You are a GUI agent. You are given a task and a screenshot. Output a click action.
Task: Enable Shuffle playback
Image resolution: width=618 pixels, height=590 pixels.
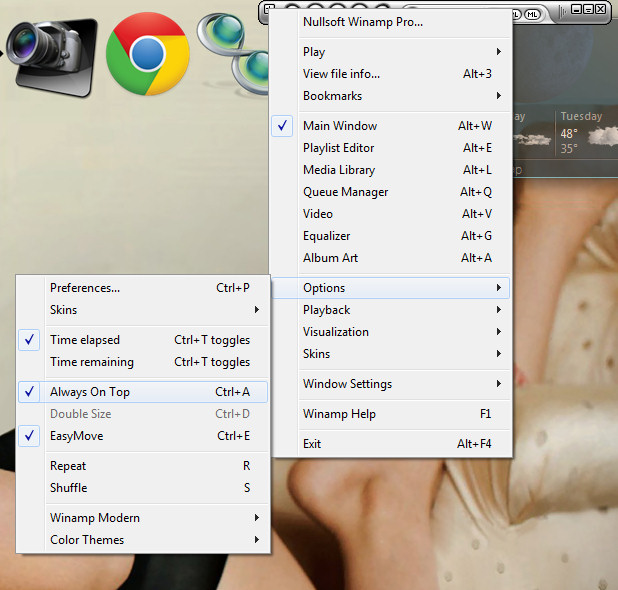point(143,488)
